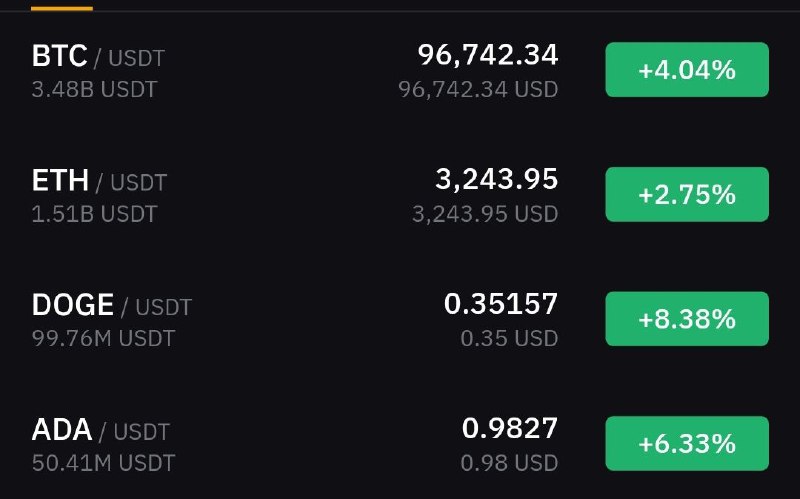Select the ADA price 0.9827
The width and height of the screenshot is (800, 499).
coord(510,429)
